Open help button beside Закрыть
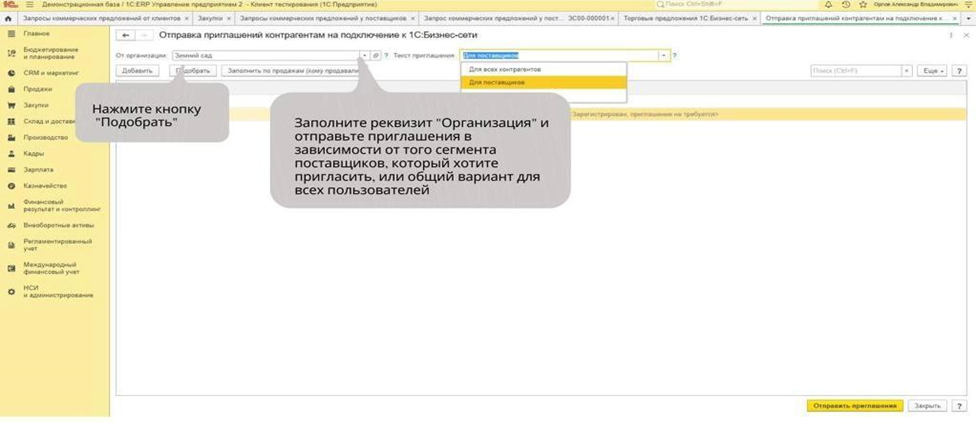The height and width of the screenshot is (422, 976). 959,406
